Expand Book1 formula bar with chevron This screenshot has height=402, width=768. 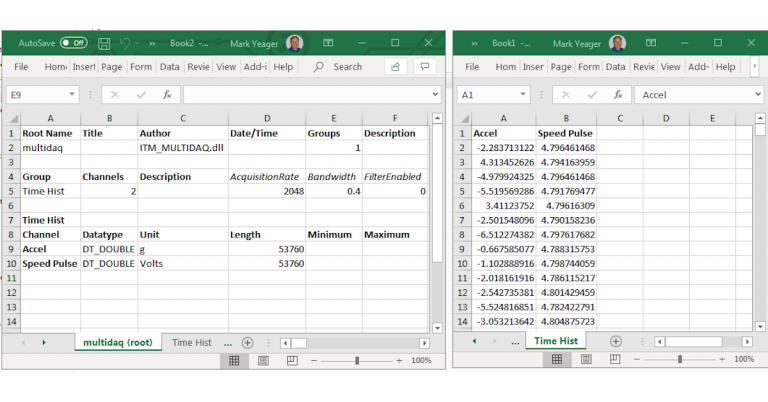click(758, 95)
